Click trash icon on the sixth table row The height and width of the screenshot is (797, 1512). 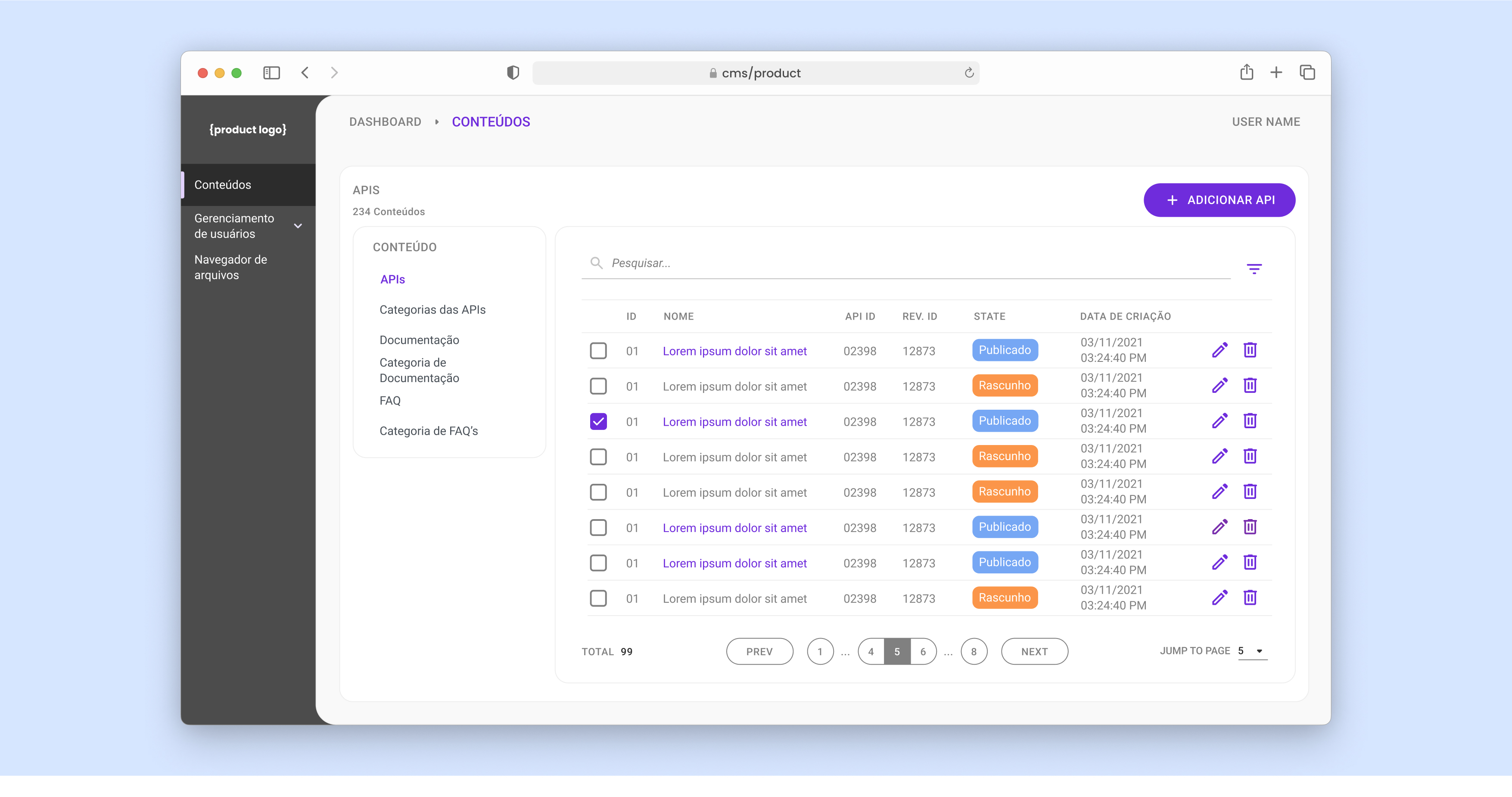click(x=1250, y=527)
